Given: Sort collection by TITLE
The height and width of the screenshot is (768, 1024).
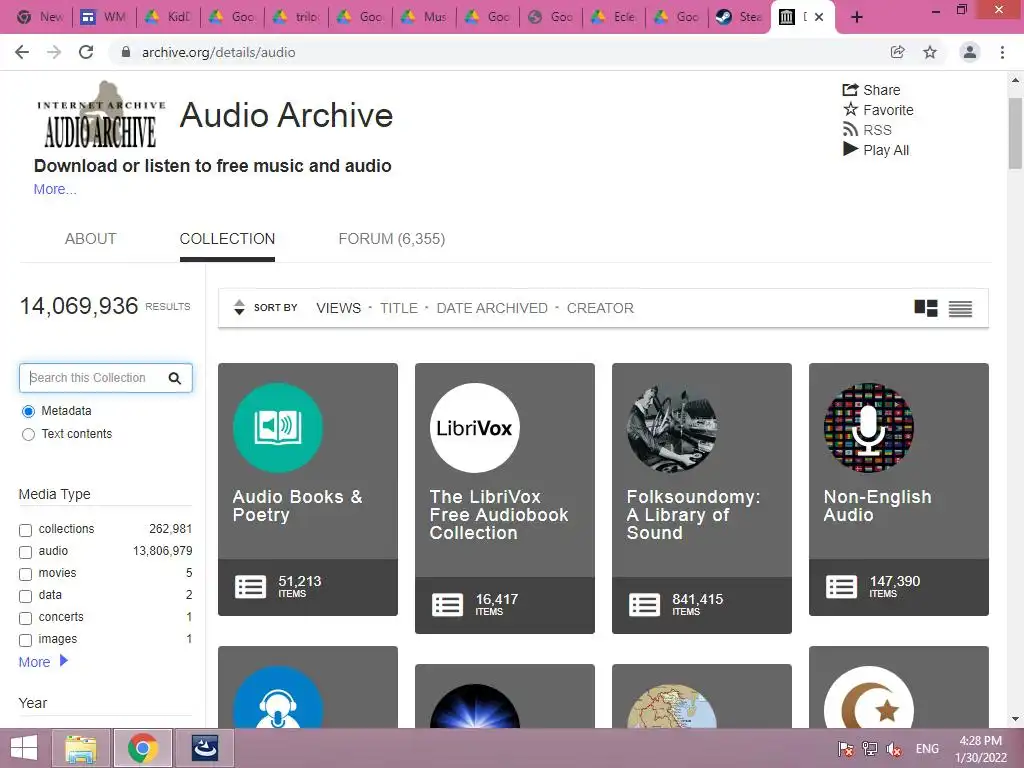Looking at the screenshot, I should click(398, 308).
